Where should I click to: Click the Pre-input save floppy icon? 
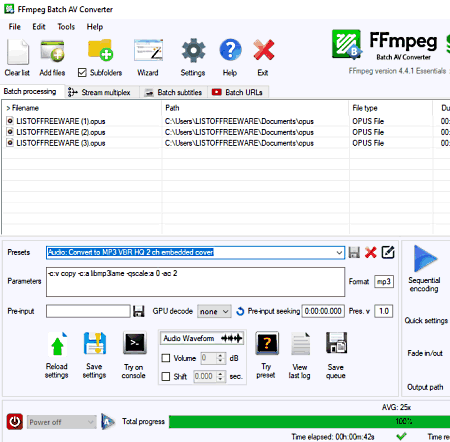point(138,311)
